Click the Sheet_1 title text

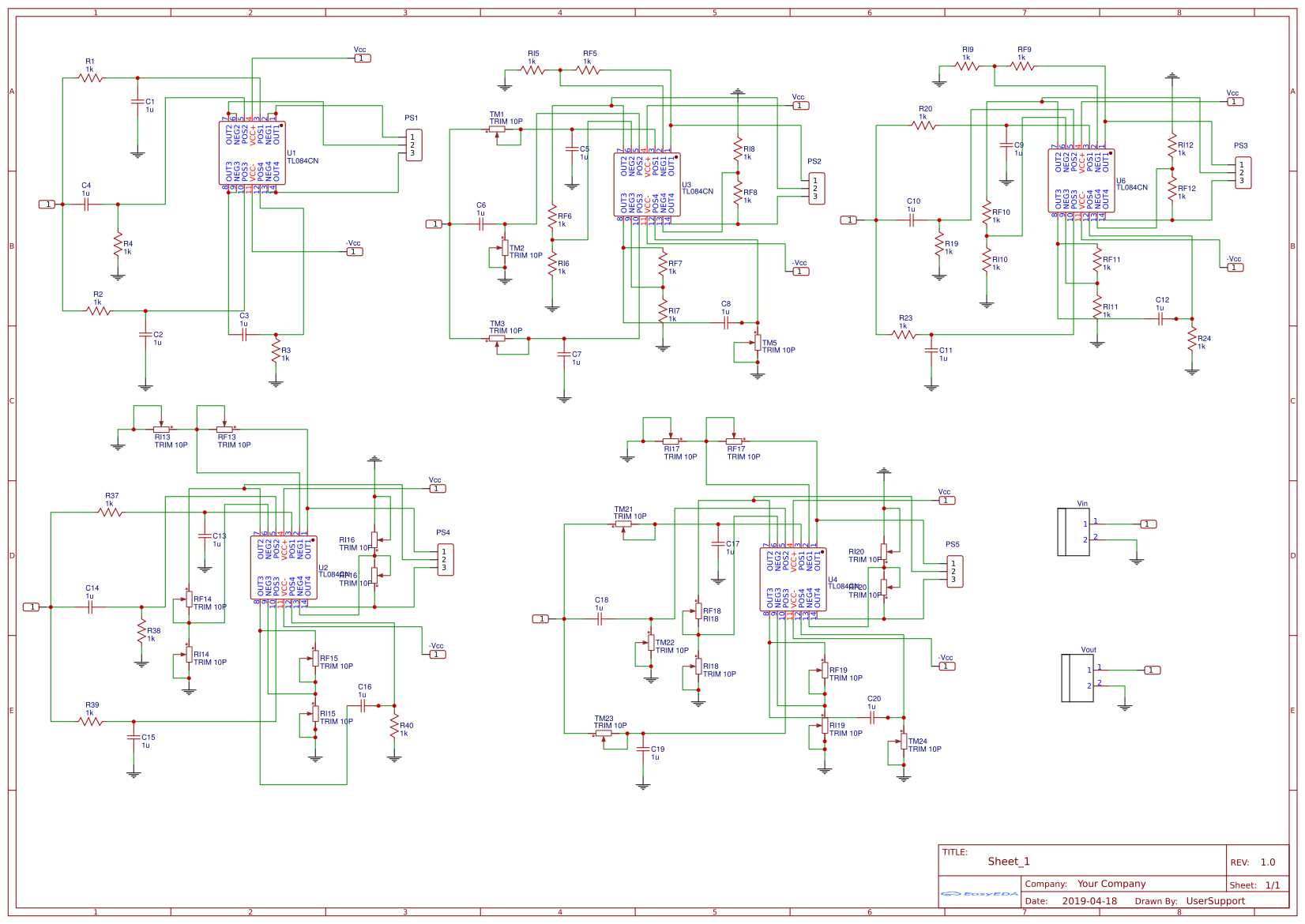[1010, 861]
